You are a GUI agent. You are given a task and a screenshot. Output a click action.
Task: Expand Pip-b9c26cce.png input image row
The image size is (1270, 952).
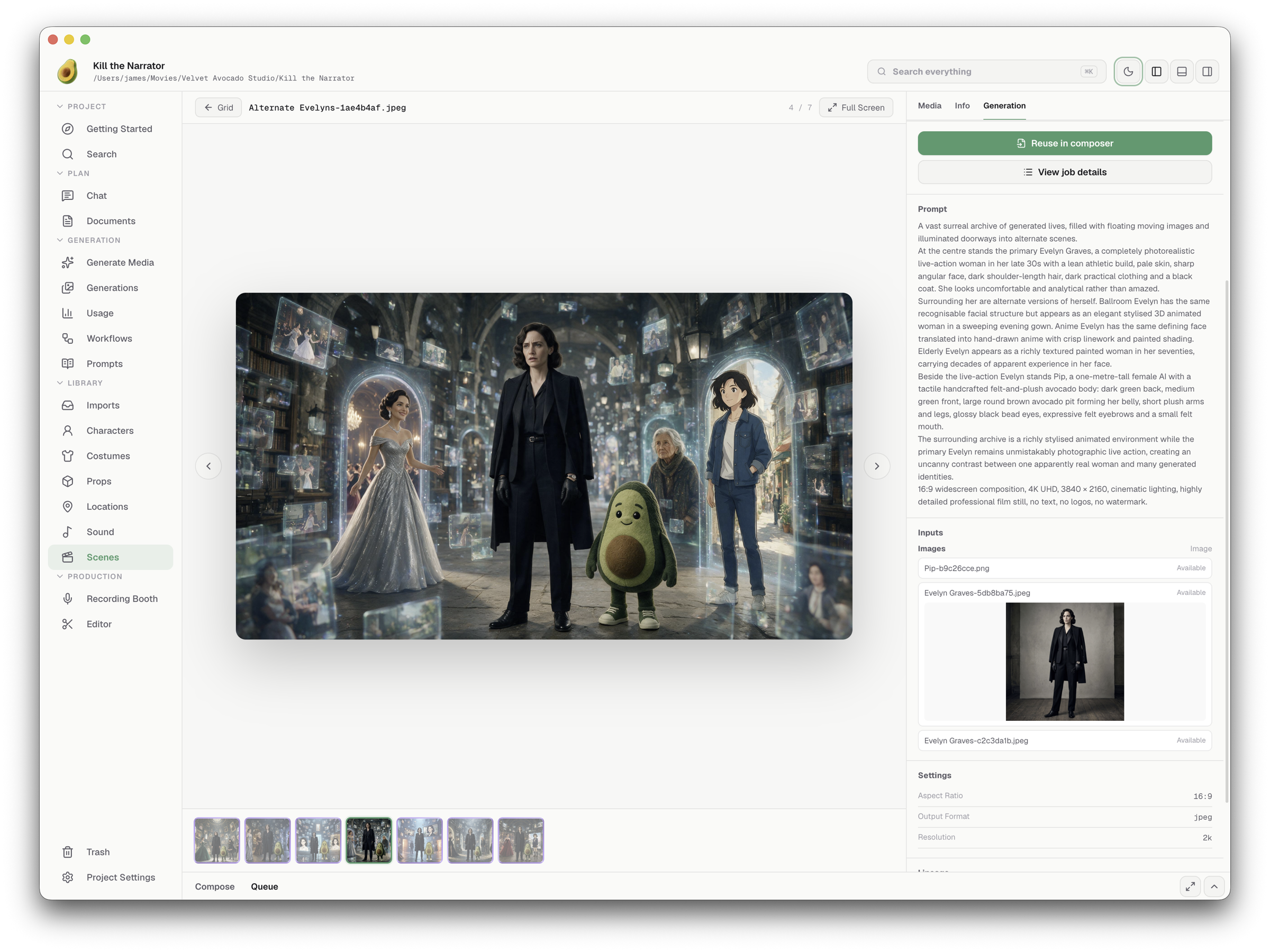click(x=1065, y=568)
